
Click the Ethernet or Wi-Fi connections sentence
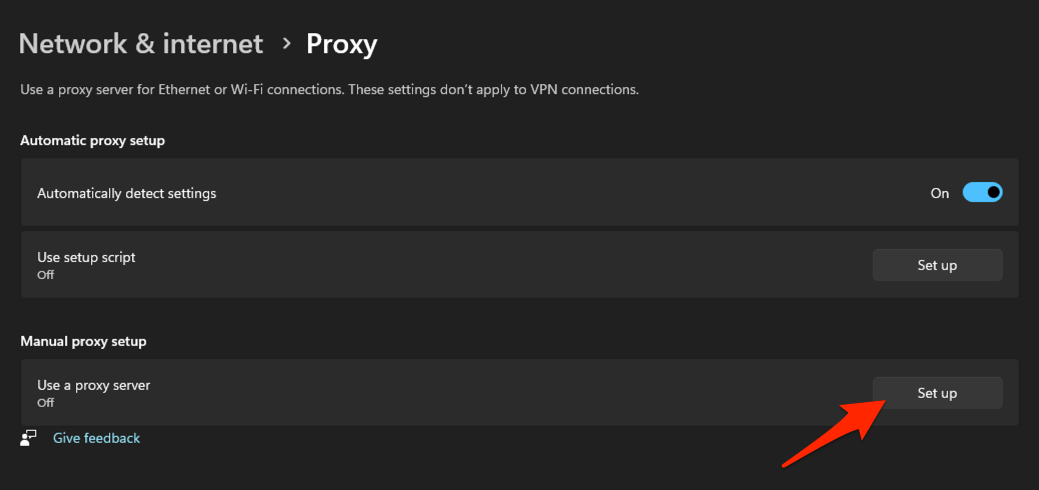coord(180,90)
